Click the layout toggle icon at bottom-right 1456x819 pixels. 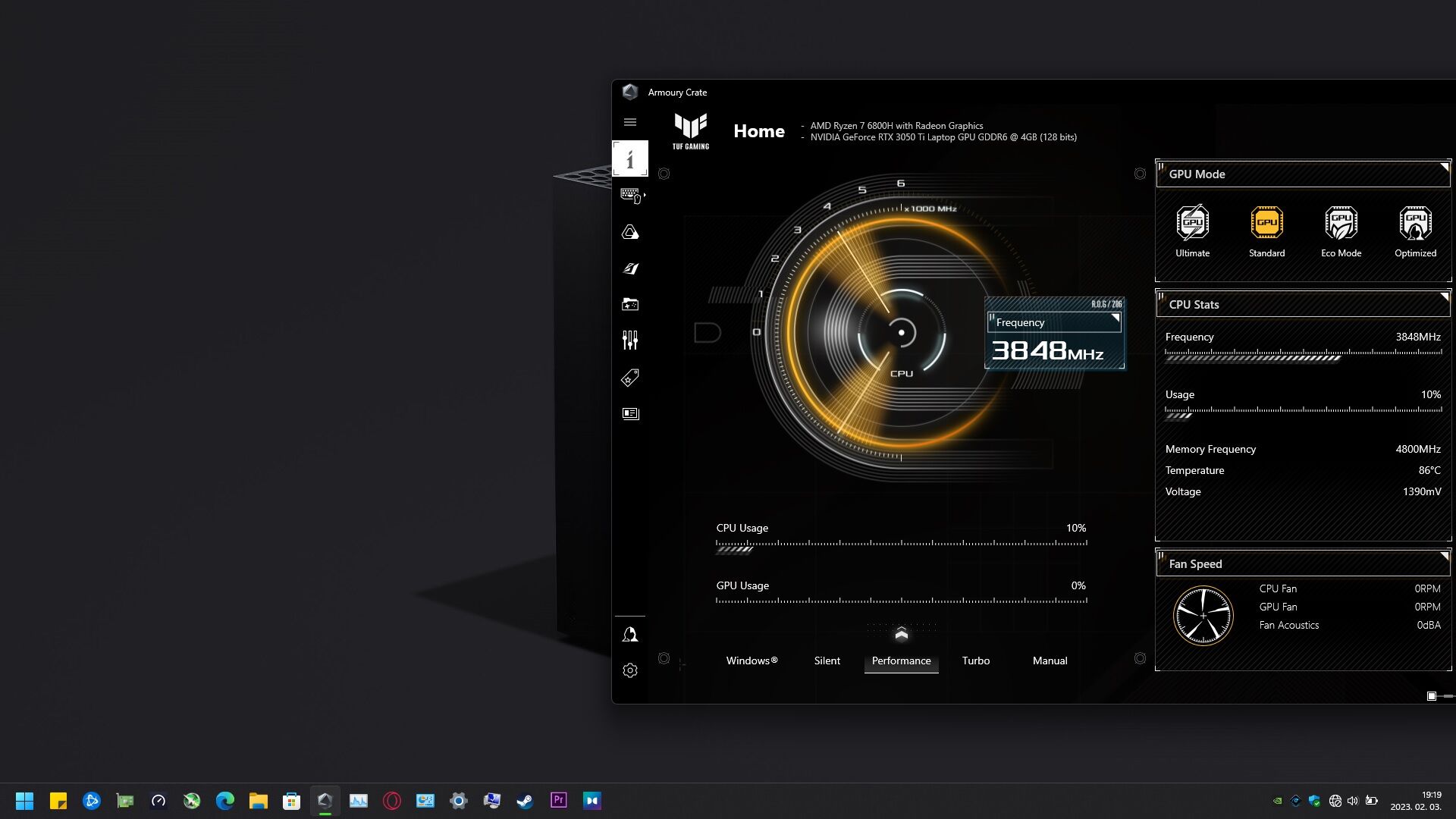coord(1432,696)
